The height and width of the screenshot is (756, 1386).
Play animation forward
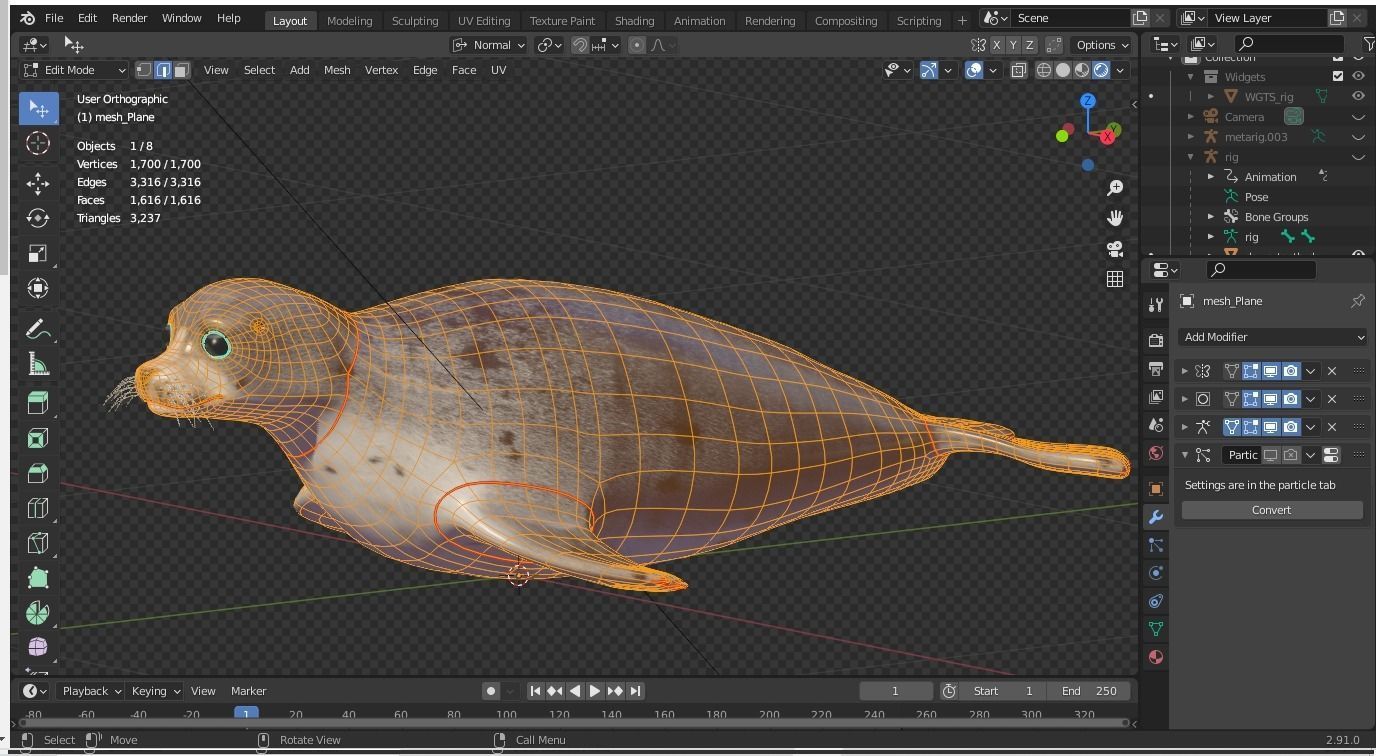[594, 691]
